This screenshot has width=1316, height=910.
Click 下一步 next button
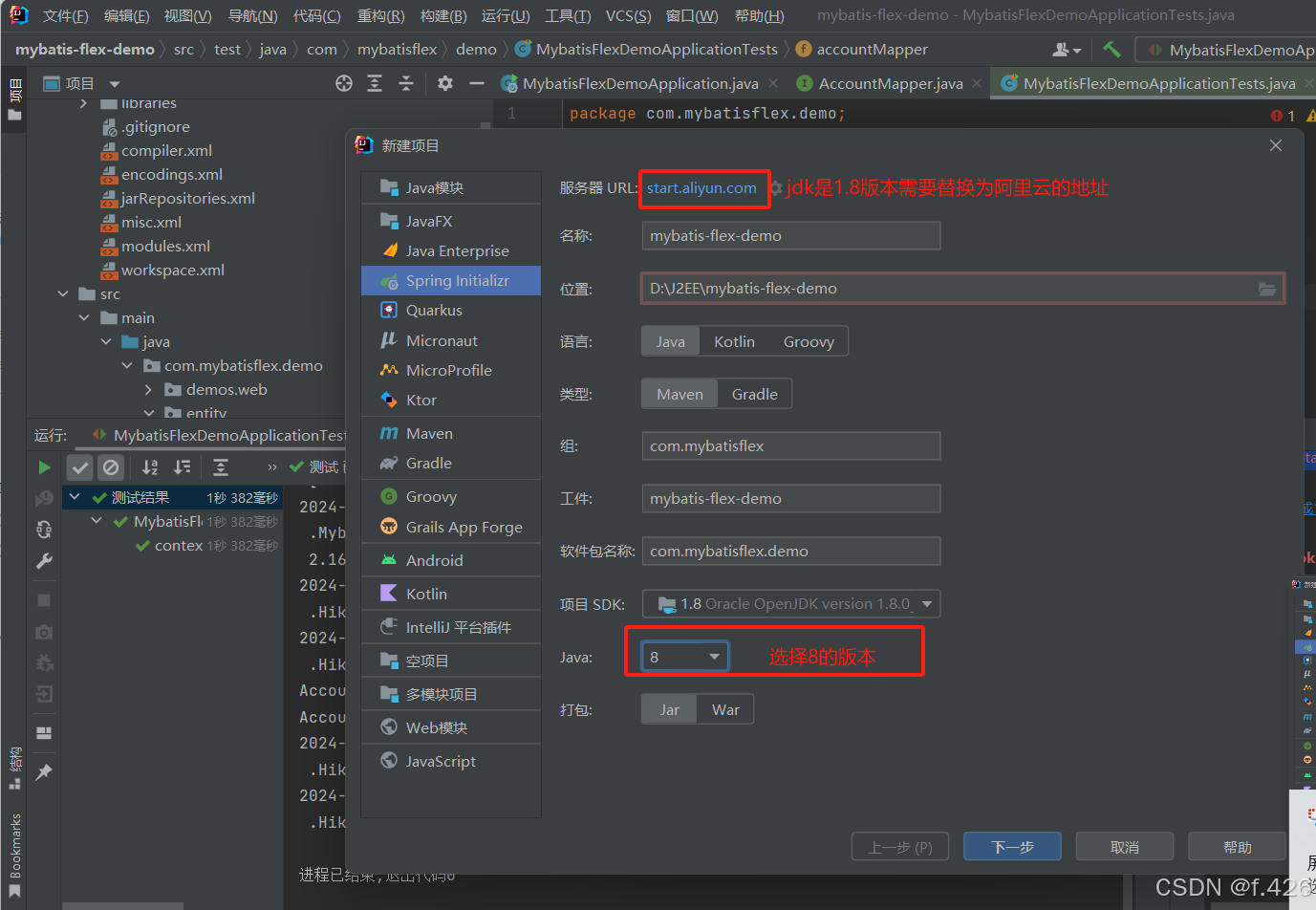[1012, 847]
